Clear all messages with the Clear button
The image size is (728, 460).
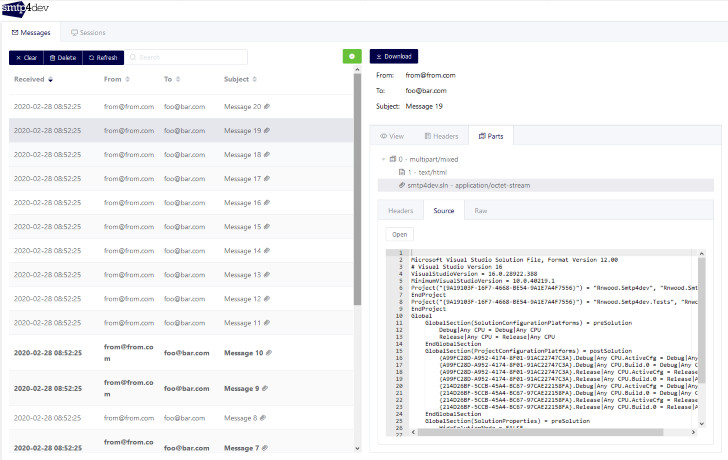tap(26, 58)
